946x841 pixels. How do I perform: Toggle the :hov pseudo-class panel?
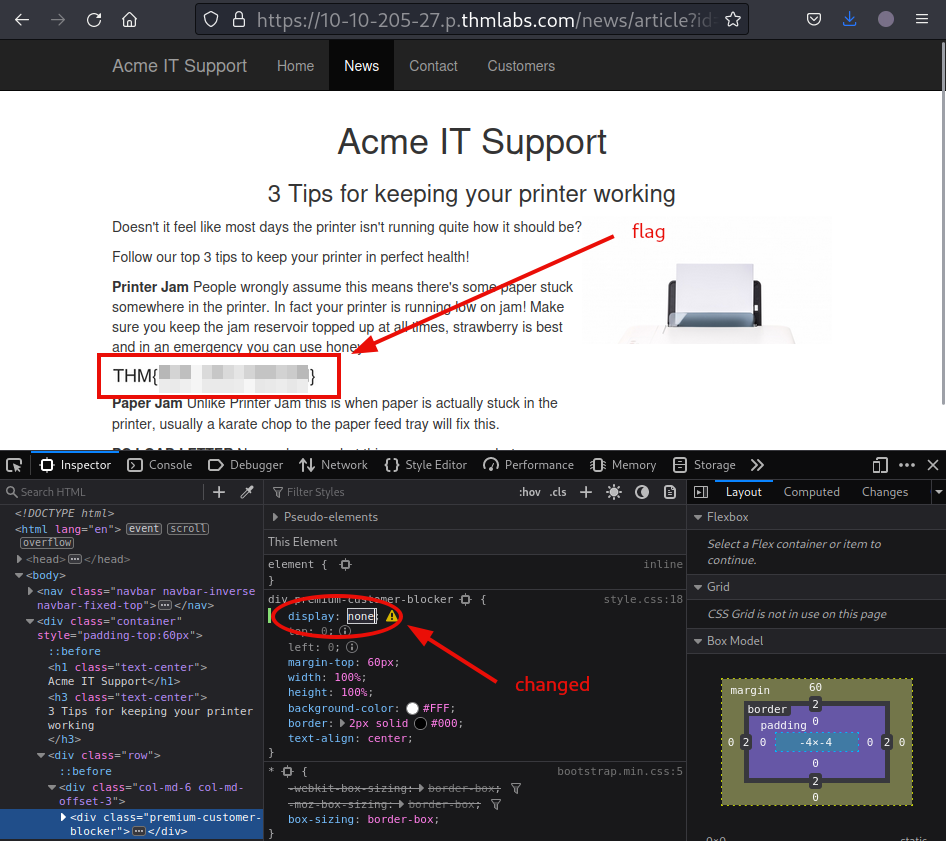click(x=529, y=492)
